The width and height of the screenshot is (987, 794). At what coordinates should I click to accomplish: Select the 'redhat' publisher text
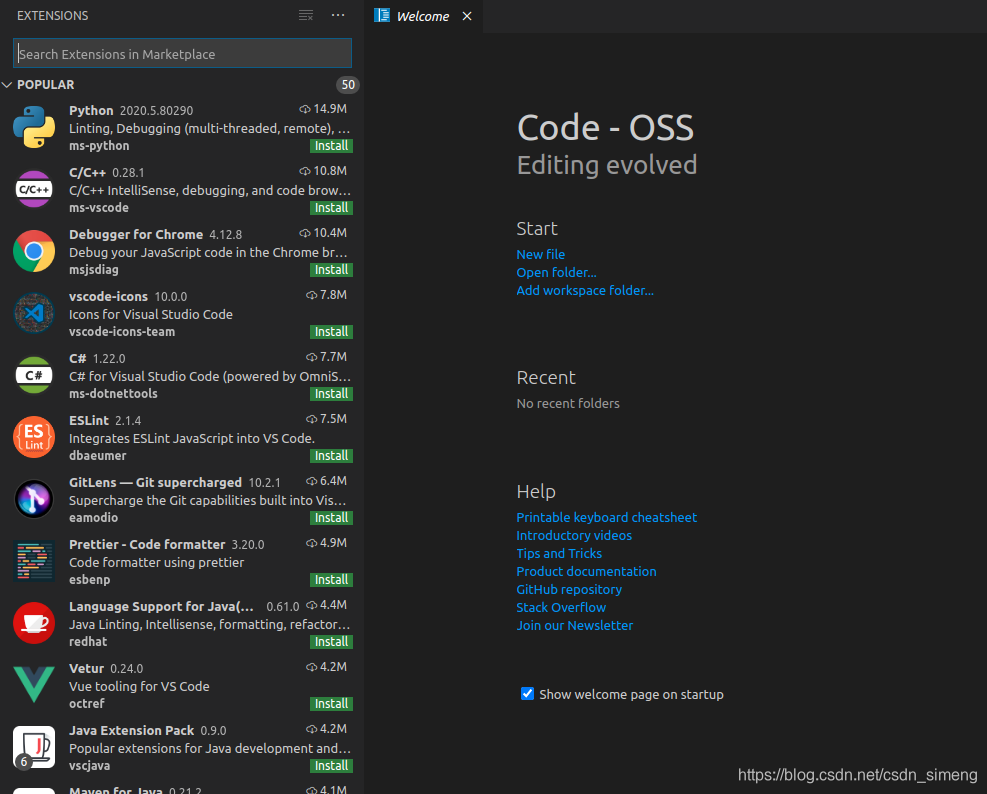88,642
